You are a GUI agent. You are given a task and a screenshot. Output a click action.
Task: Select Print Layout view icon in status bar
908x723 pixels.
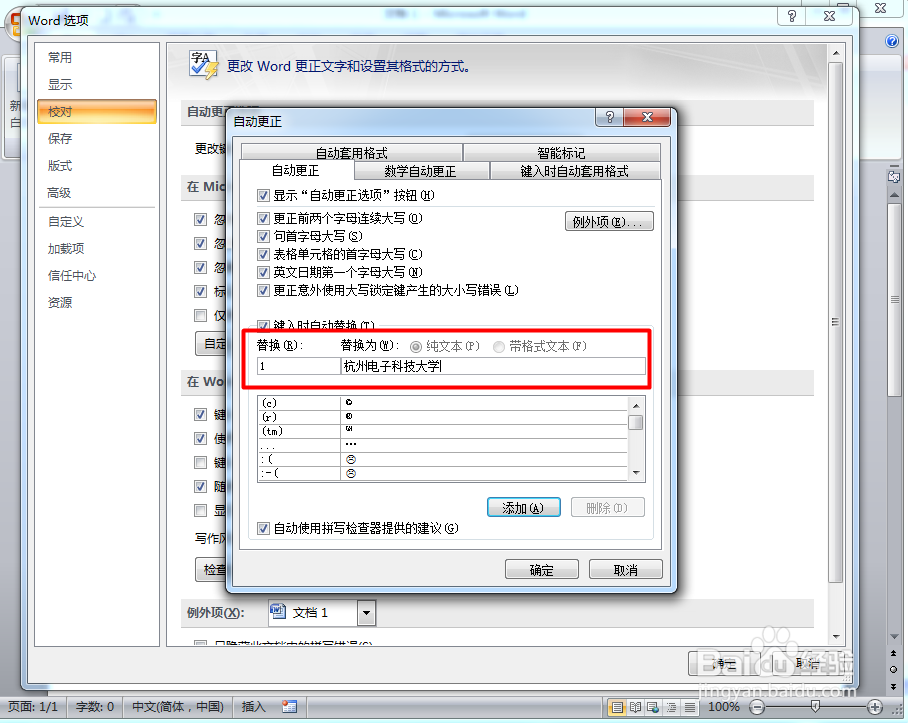click(x=617, y=707)
